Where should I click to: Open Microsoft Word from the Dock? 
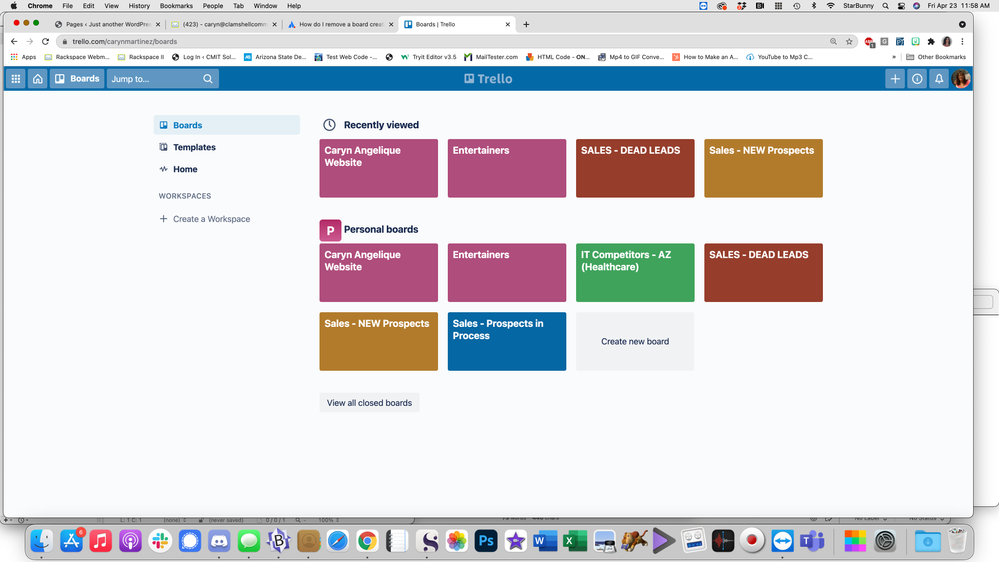545,541
